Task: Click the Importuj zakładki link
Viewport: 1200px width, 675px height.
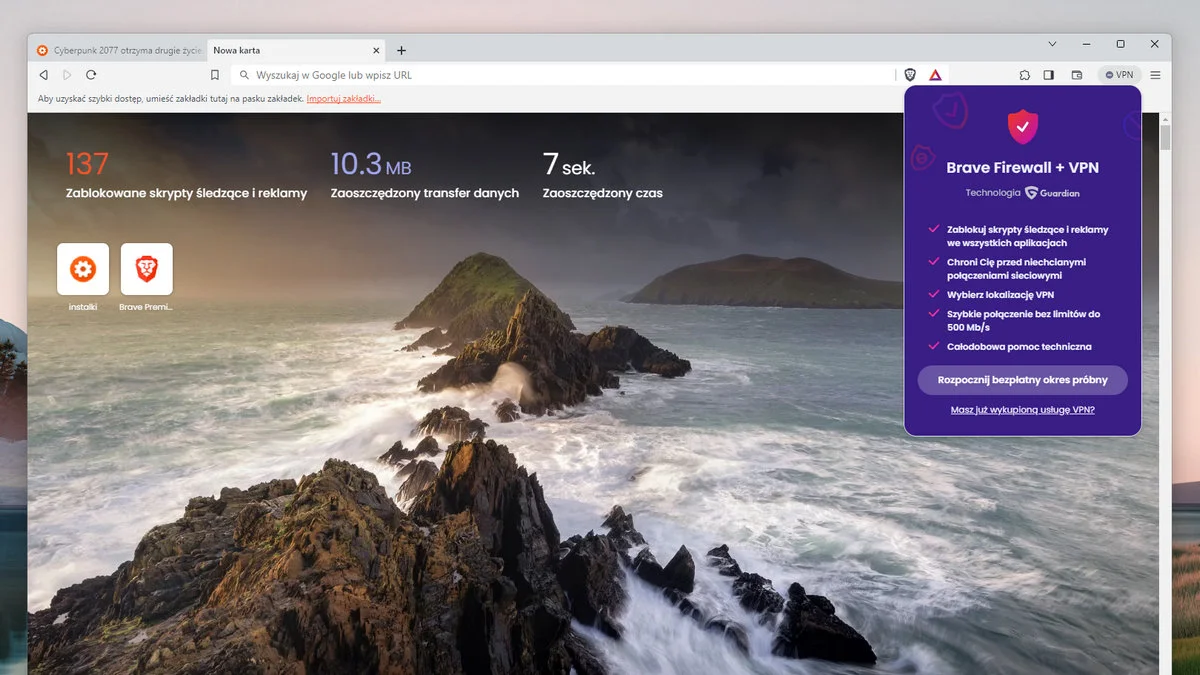Action: 343,99
